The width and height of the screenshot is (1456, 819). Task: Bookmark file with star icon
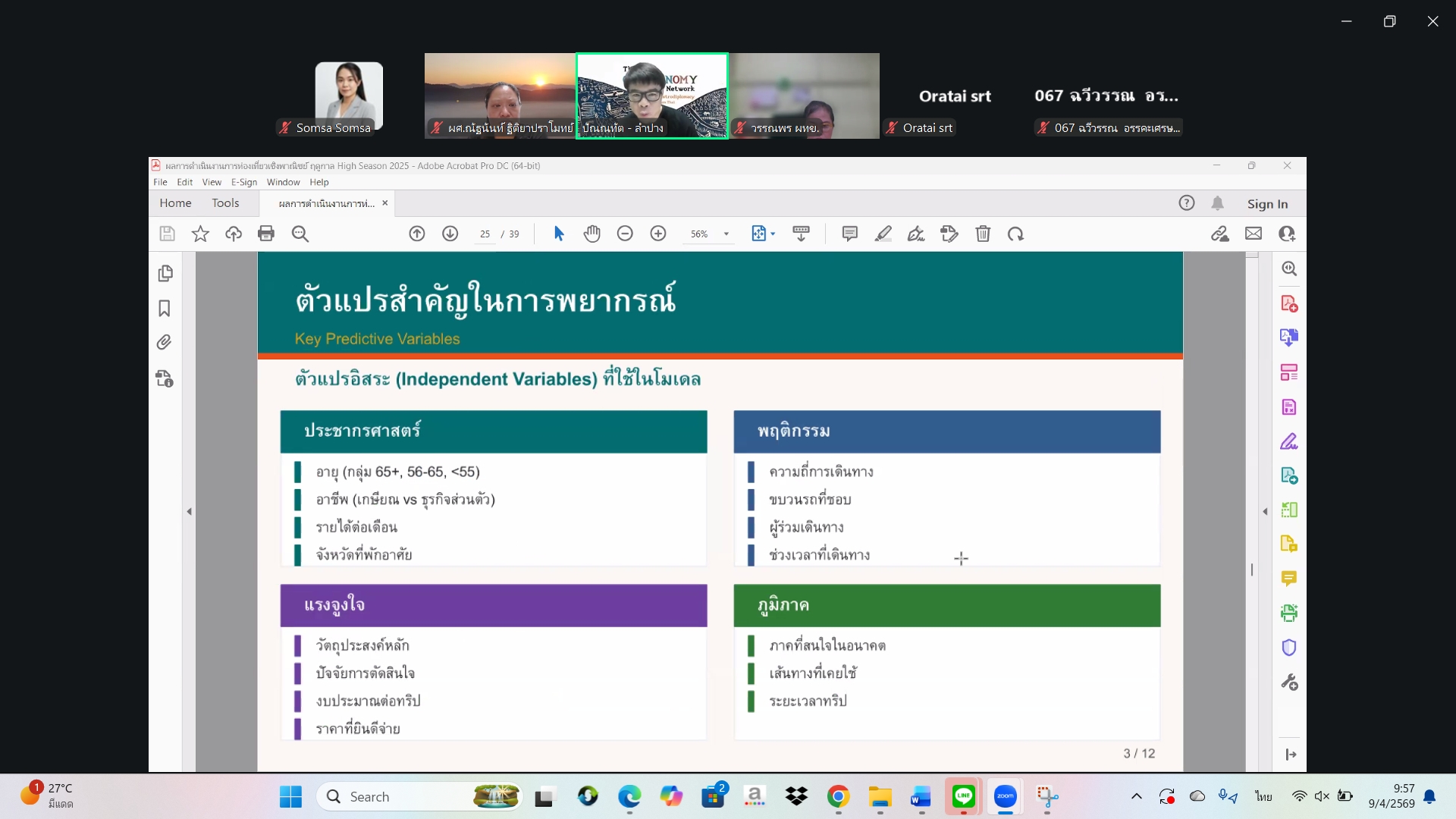click(x=200, y=234)
